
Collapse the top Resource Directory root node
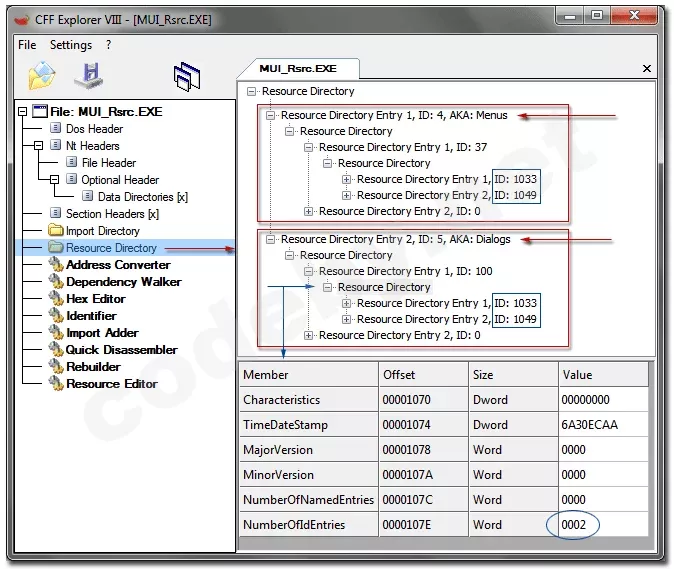[x=251, y=92]
